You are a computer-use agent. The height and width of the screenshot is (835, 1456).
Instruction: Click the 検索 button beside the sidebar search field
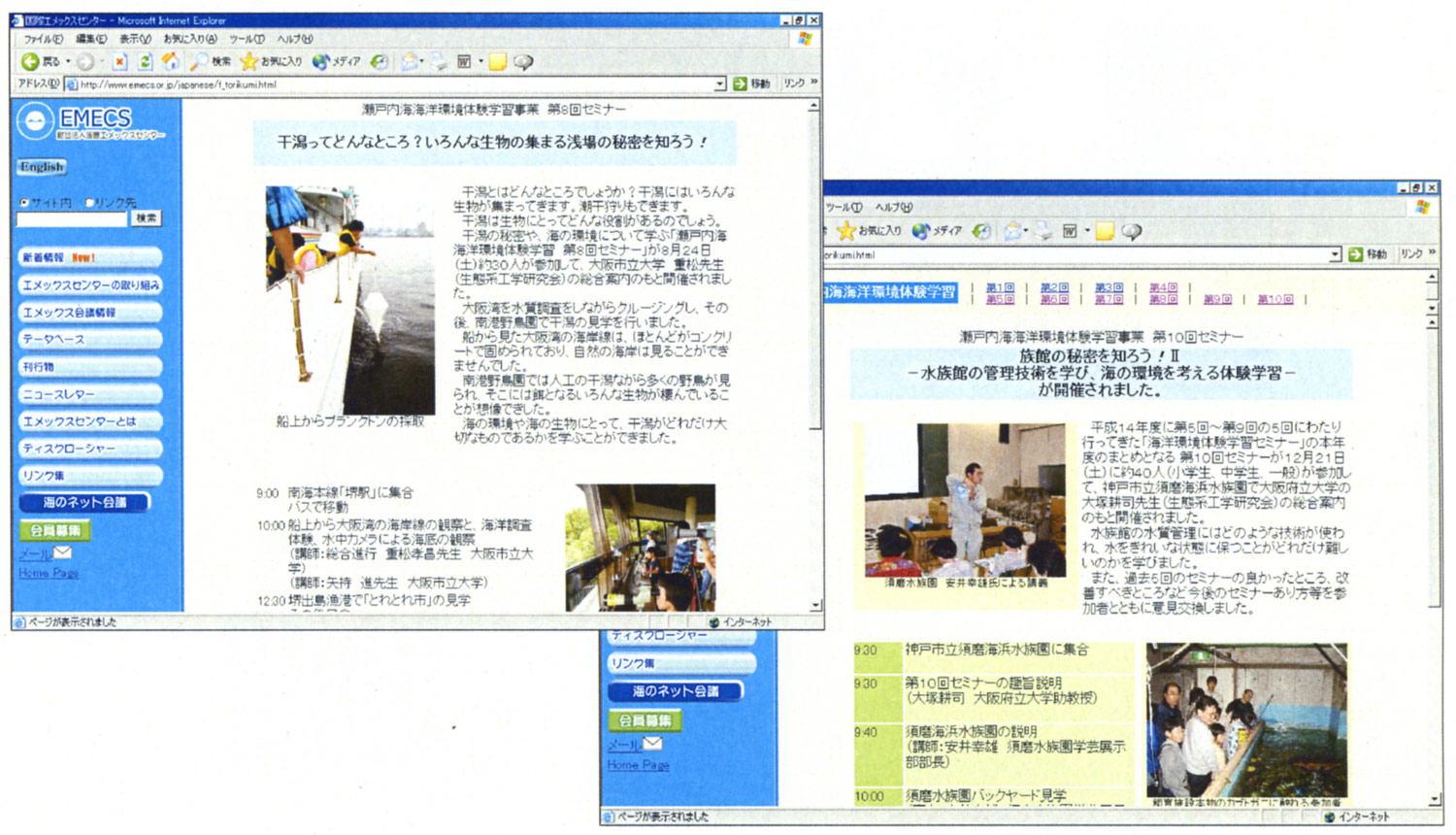click(x=147, y=218)
